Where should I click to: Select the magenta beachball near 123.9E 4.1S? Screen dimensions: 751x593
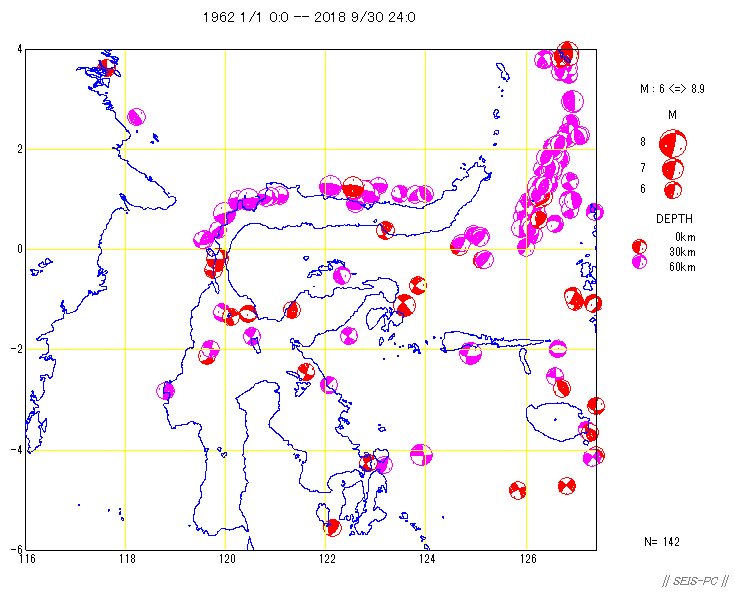(421, 455)
